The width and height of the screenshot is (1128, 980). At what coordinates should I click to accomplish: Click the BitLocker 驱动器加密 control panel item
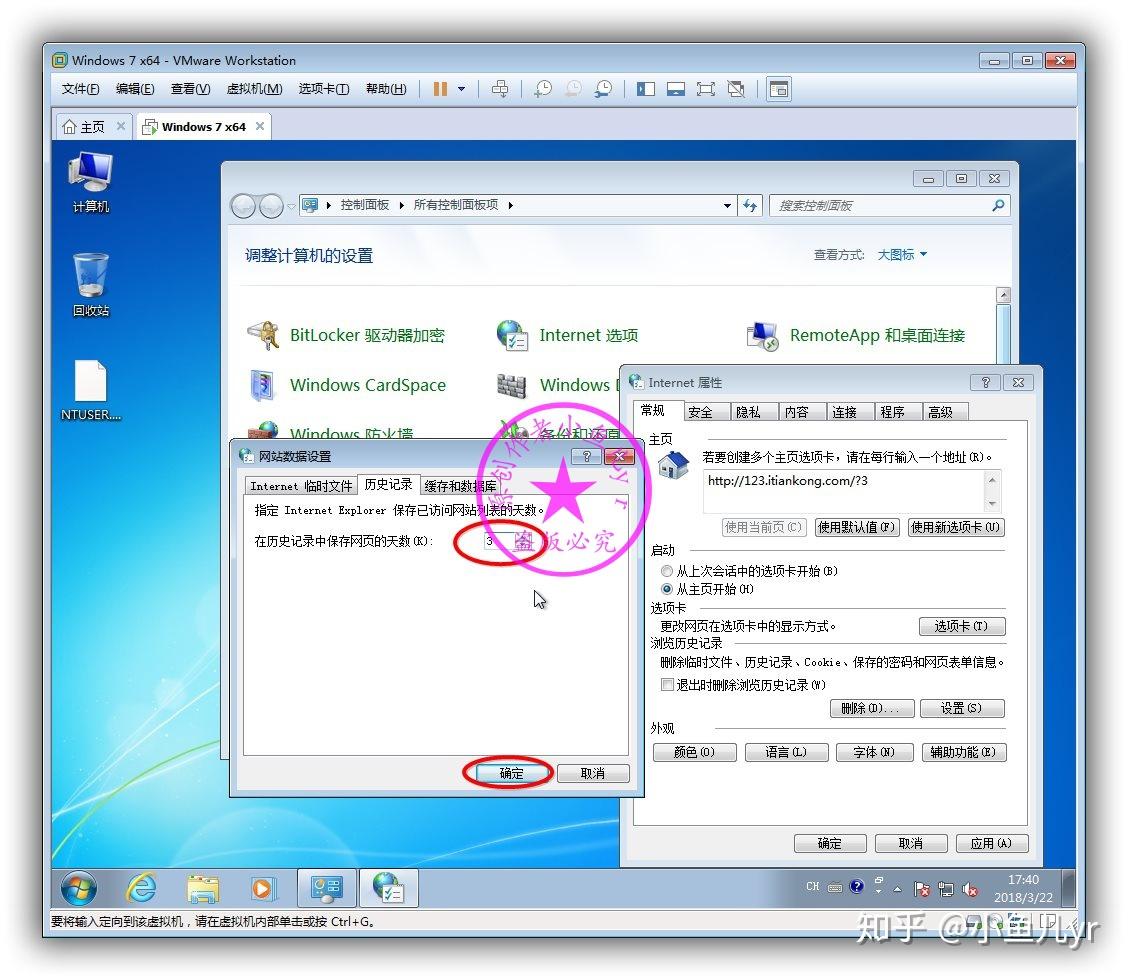pos(346,335)
